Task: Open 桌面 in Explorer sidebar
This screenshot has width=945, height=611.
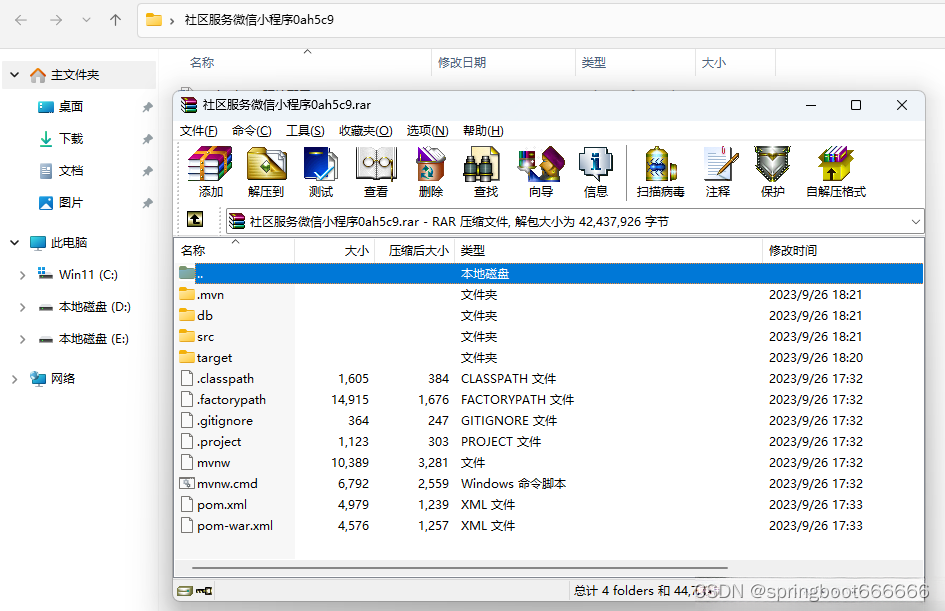Action: [x=71, y=107]
